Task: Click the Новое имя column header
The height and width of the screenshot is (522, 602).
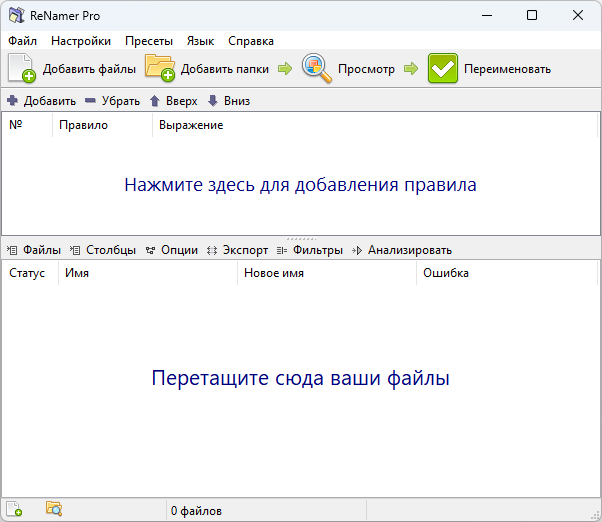Action: tap(274, 273)
